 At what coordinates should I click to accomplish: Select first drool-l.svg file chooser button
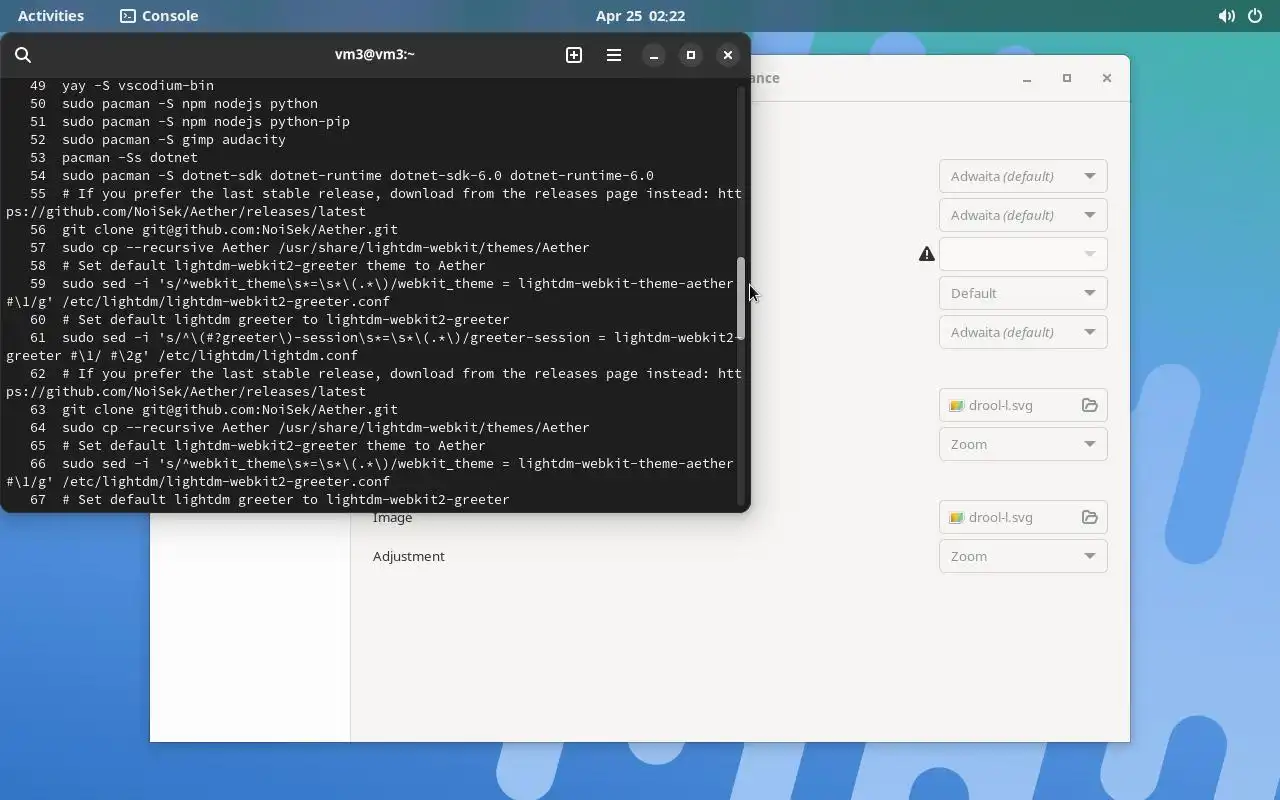[x=1023, y=405]
